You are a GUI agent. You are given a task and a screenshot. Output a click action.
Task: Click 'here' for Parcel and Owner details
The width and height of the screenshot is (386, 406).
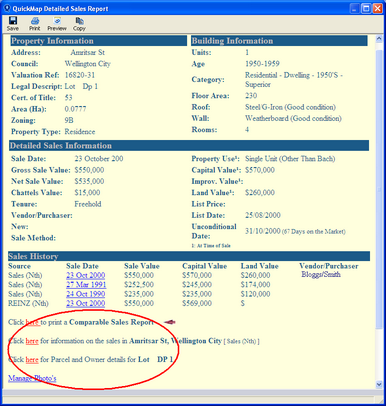32,360
